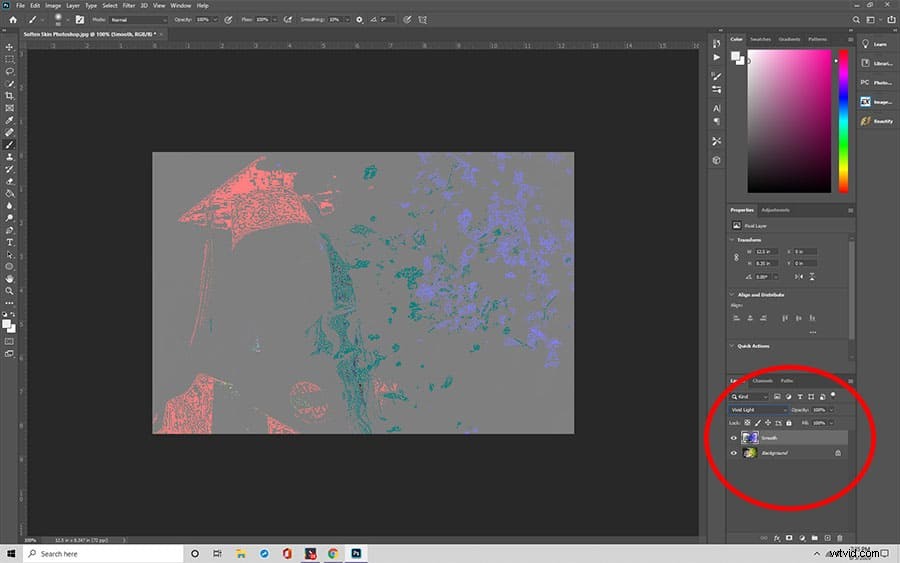Image resolution: width=900 pixels, height=563 pixels.
Task: Open the Vivid Light blend mode dropdown
Action: click(x=758, y=410)
